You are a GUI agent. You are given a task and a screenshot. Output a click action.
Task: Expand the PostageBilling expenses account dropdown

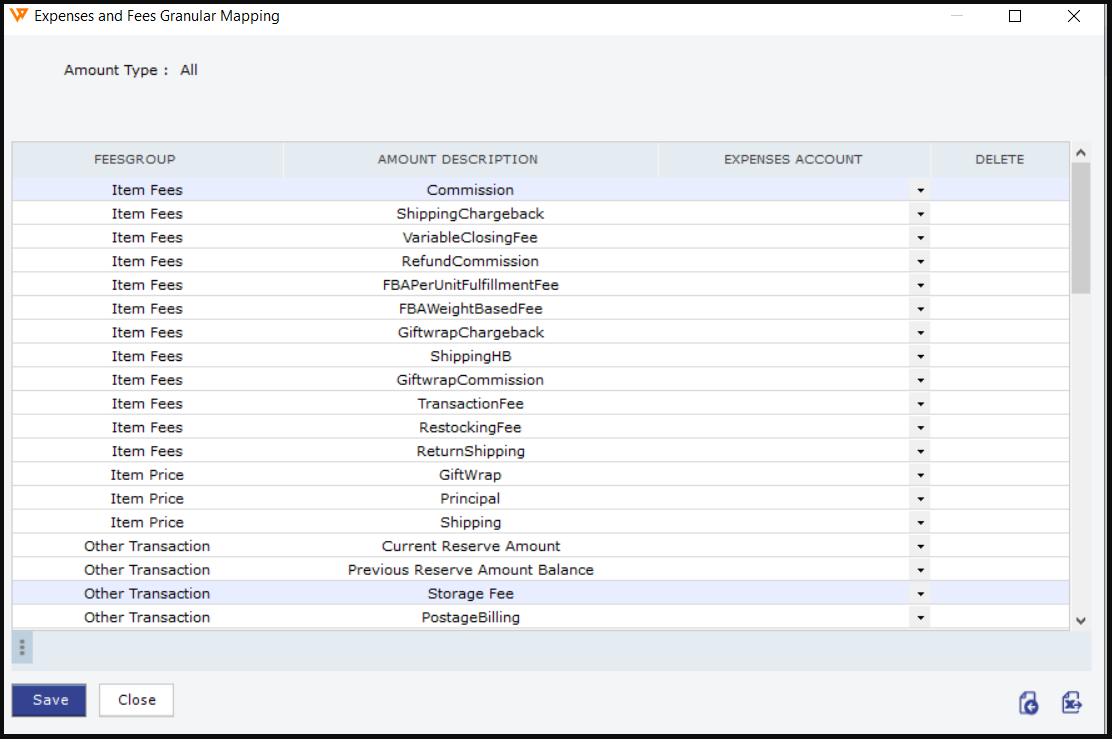919,618
